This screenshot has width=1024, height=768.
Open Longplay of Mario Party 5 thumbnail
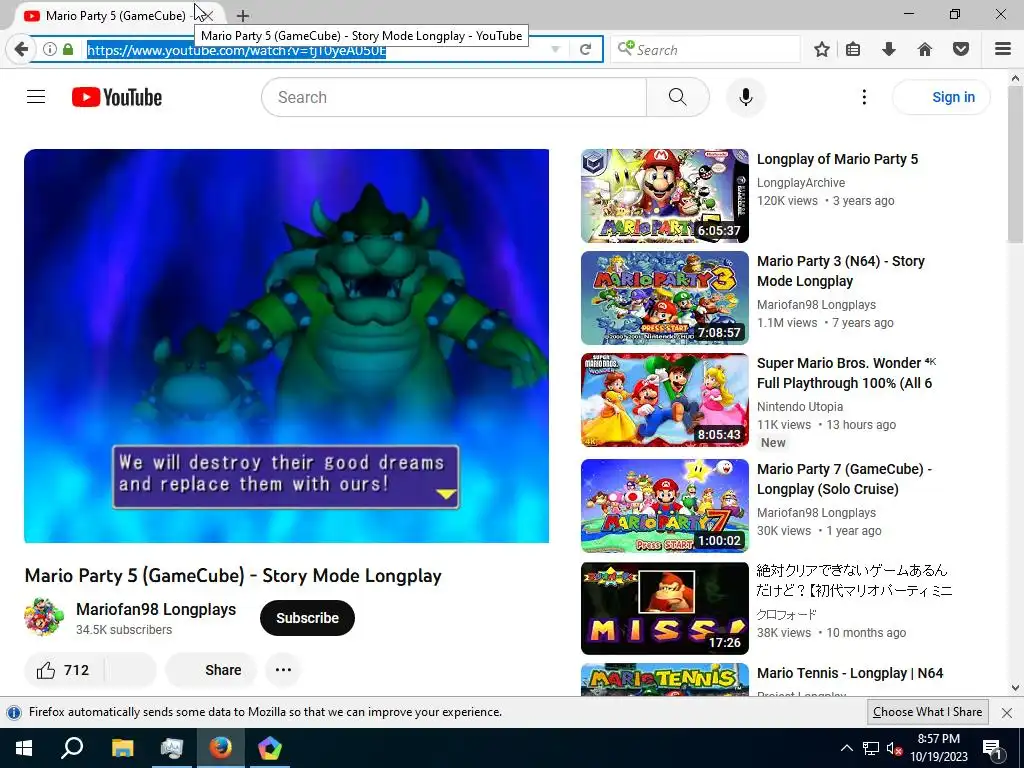pyautogui.click(x=664, y=196)
